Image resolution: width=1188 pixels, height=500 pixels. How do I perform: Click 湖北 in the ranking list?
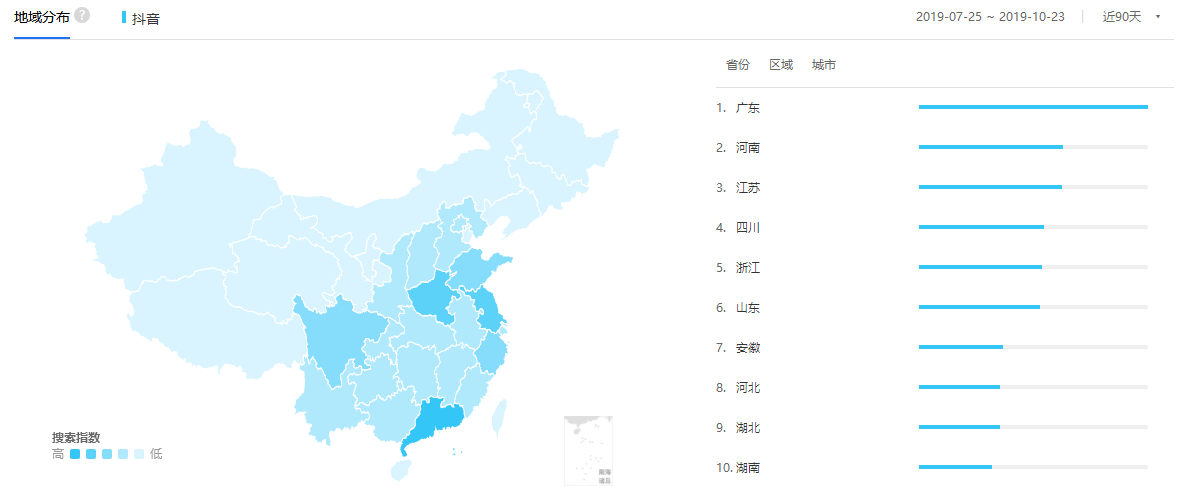point(748,428)
